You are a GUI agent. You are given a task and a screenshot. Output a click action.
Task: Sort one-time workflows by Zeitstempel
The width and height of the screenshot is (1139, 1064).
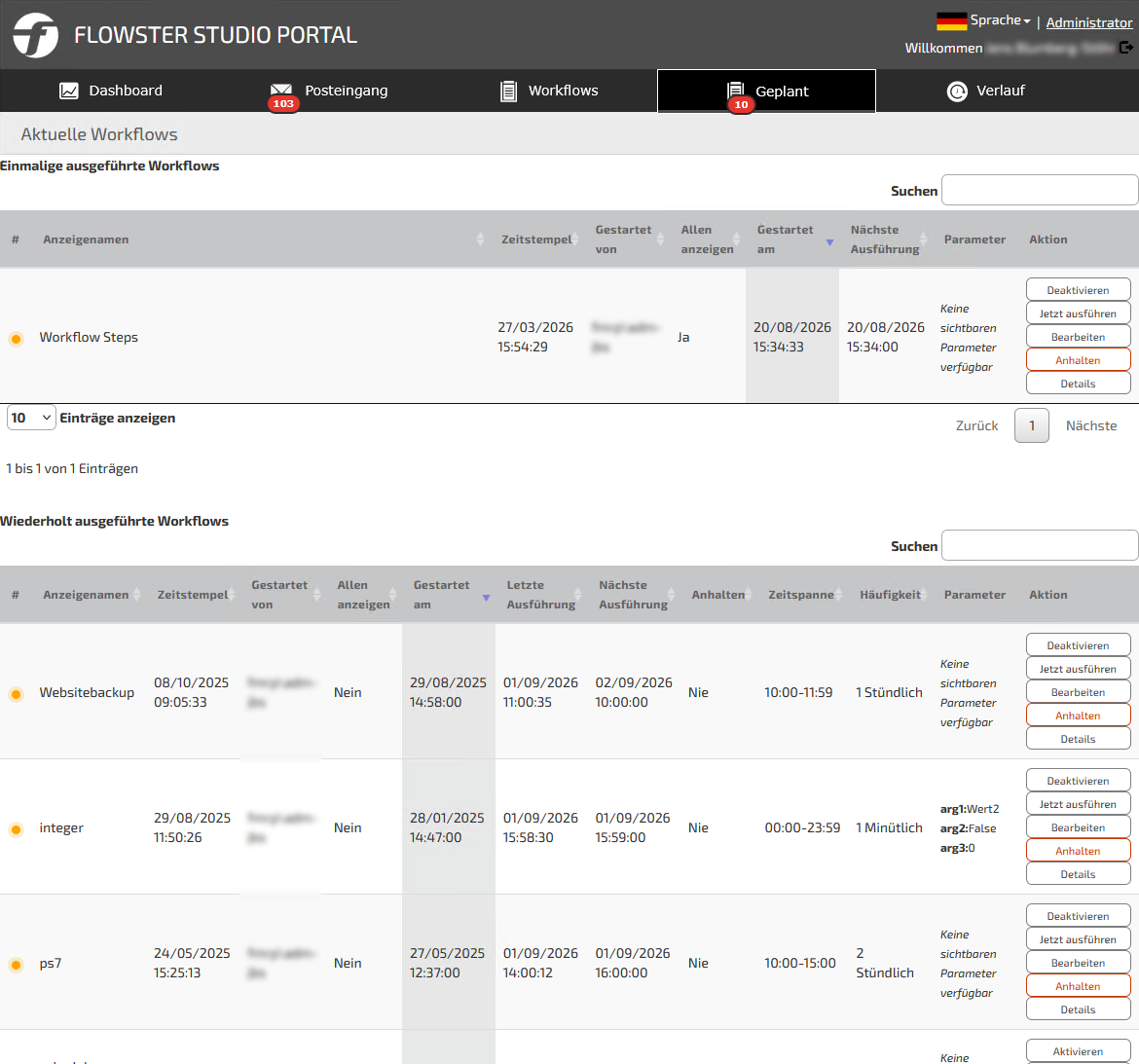coord(536,238)
